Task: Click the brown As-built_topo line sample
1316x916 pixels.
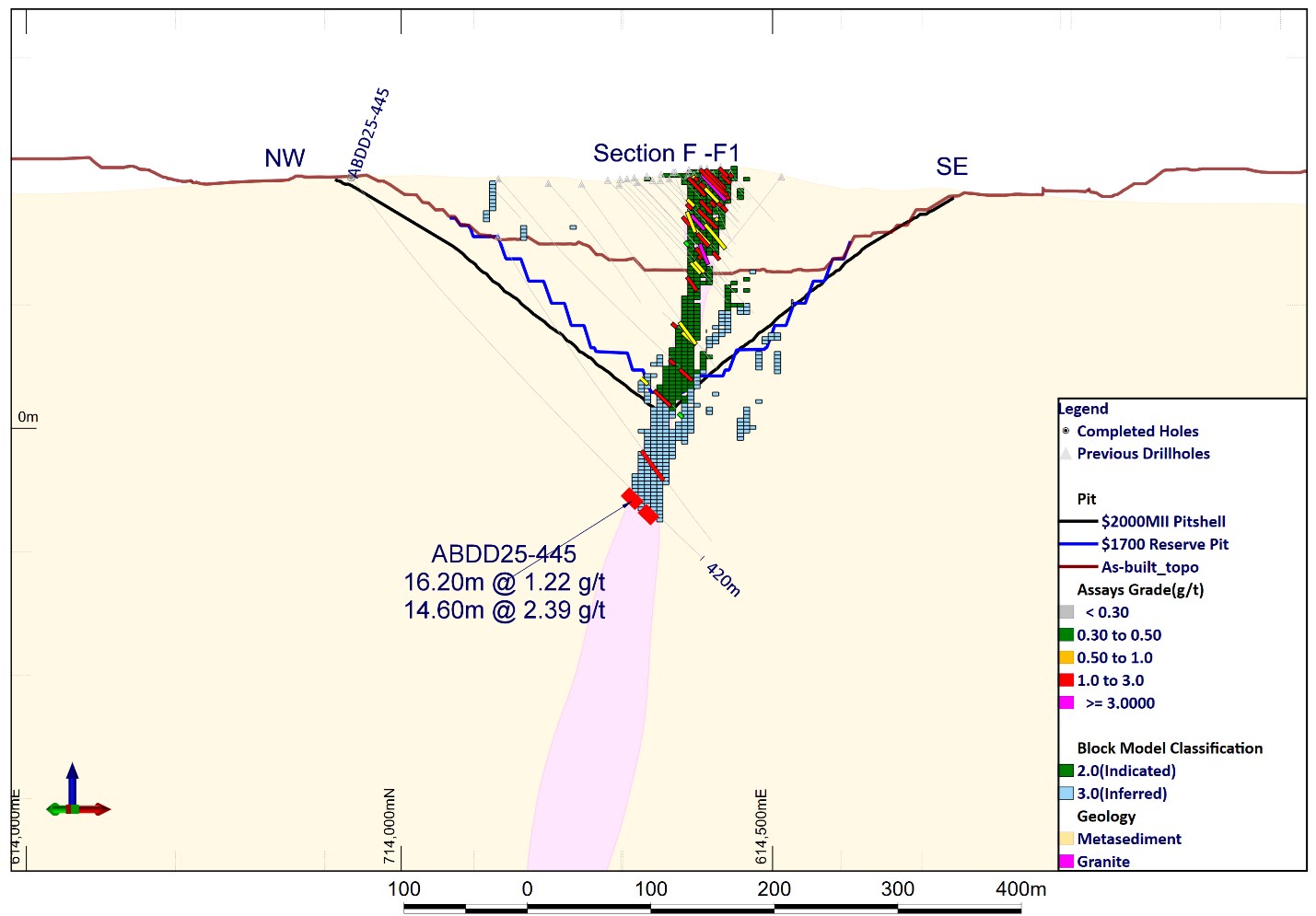Action: pyautogui.click(x=1079, y=568)
